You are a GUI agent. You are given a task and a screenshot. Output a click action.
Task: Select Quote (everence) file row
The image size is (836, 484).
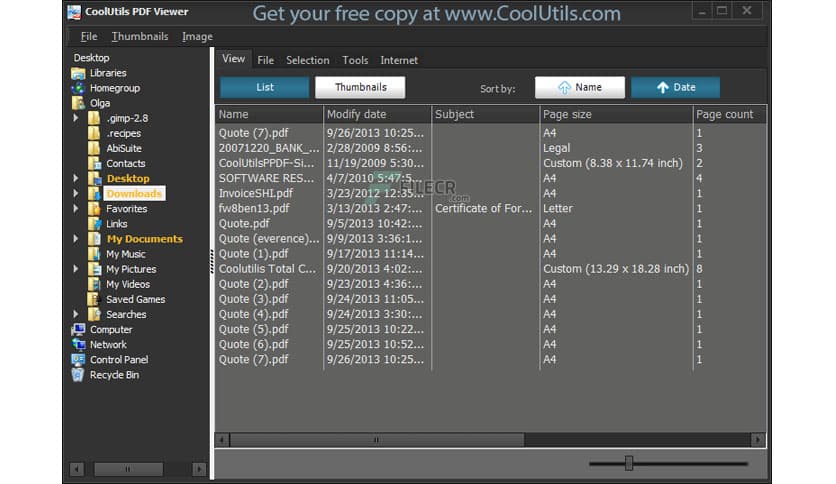pyautogui.click(x=491, y=239)
